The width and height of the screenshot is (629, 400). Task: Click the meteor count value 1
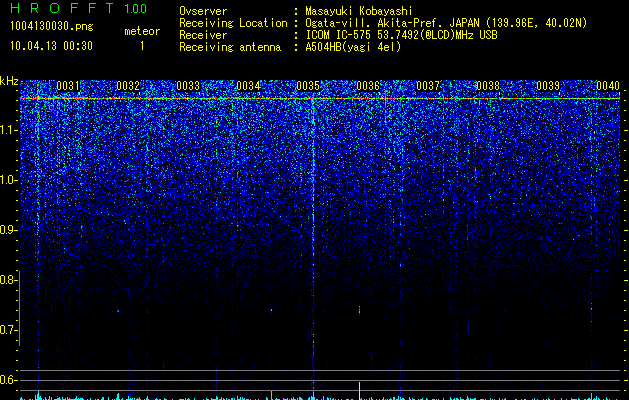(142, 46)
